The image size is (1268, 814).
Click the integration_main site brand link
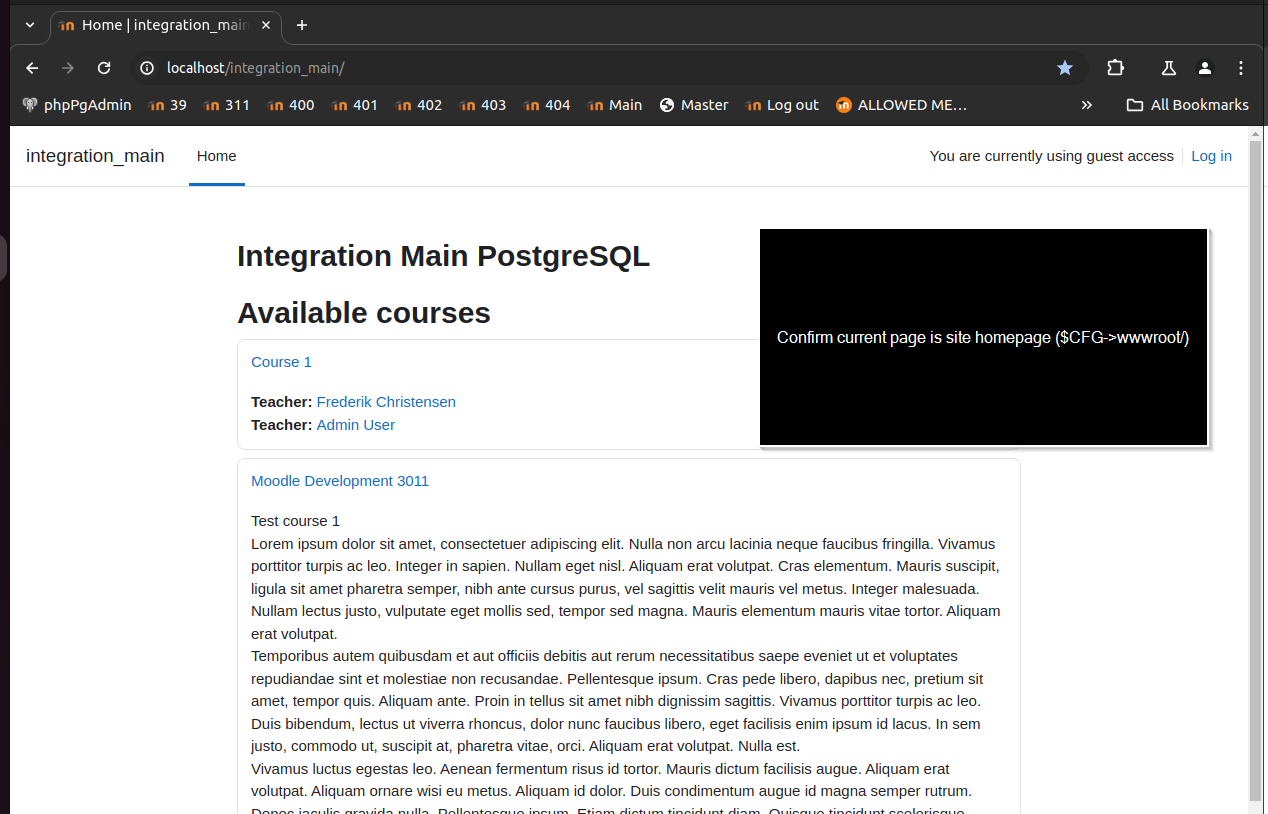(95, 156)
